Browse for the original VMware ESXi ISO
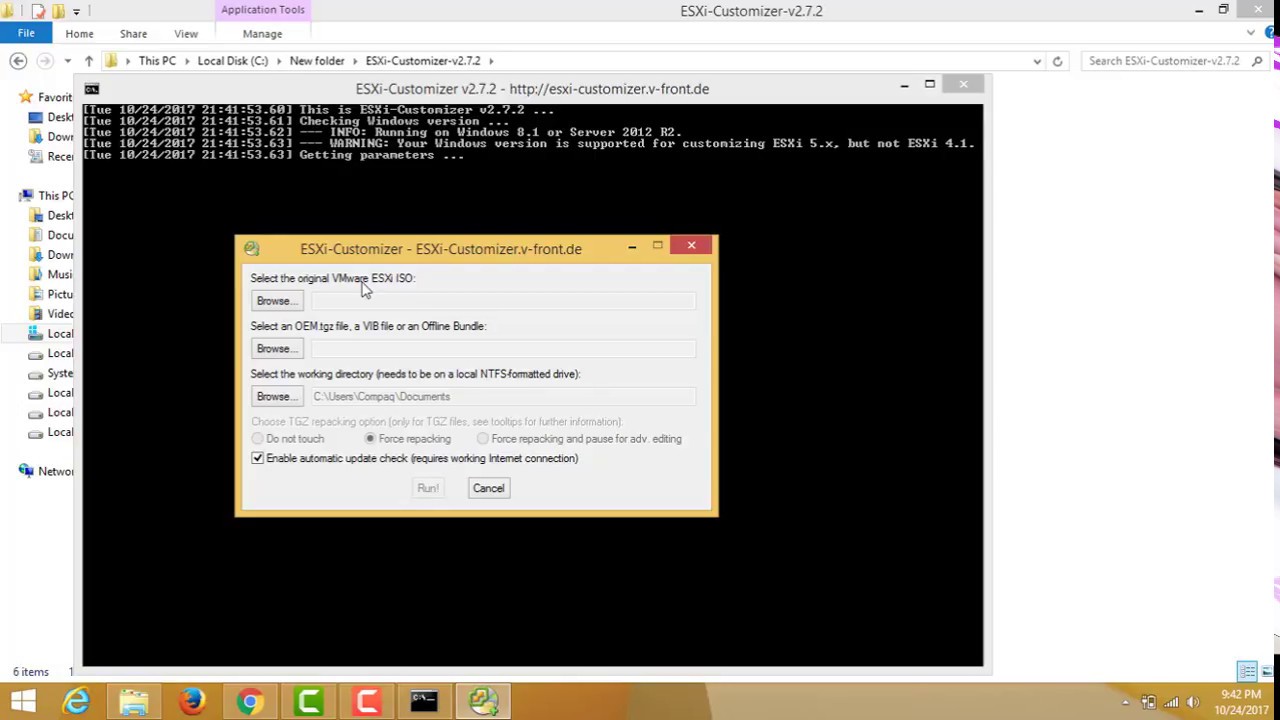Image resolution: width=1280 pixels, height=720 pixels. (276, 301)
